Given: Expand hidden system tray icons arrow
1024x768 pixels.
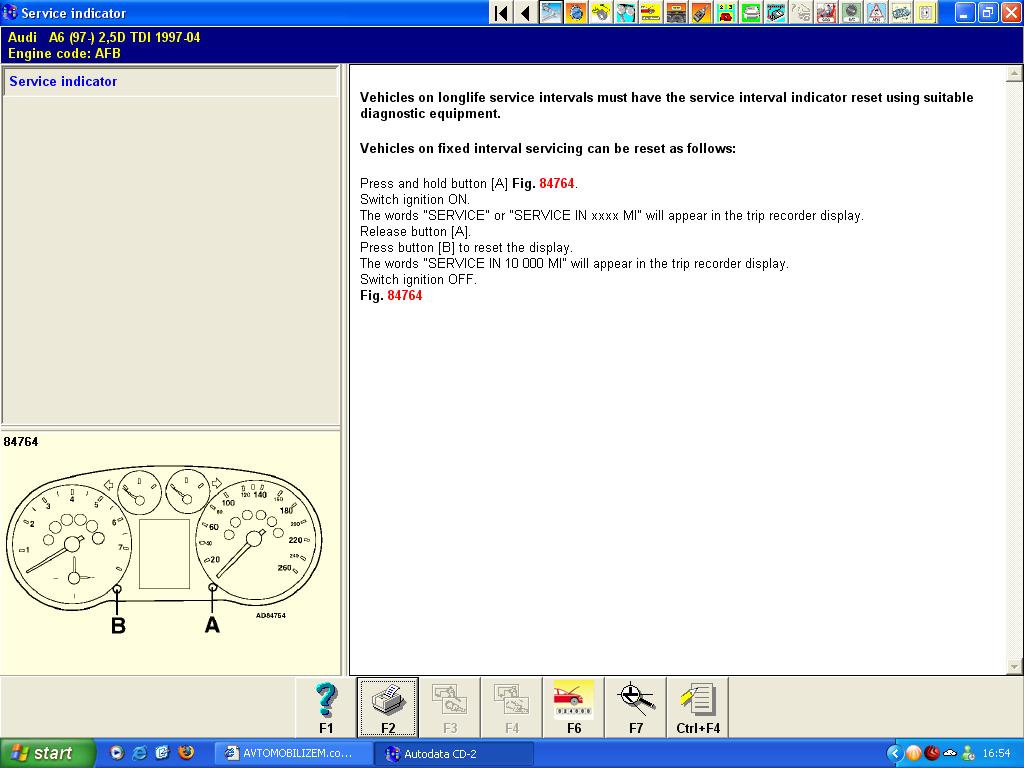Looking at the screenshot, I should click(894, 754).
